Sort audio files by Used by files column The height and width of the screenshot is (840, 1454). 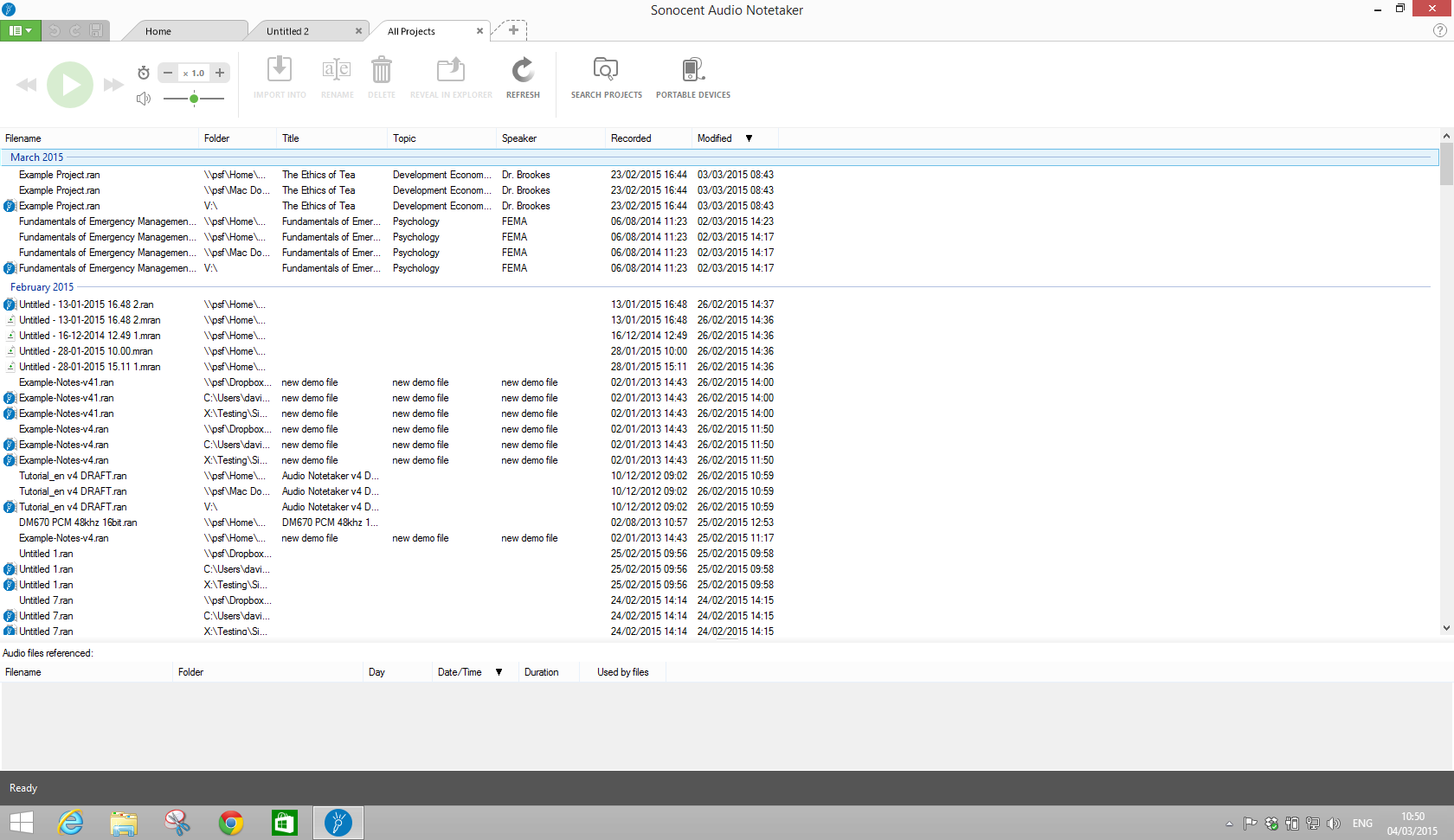622,672
